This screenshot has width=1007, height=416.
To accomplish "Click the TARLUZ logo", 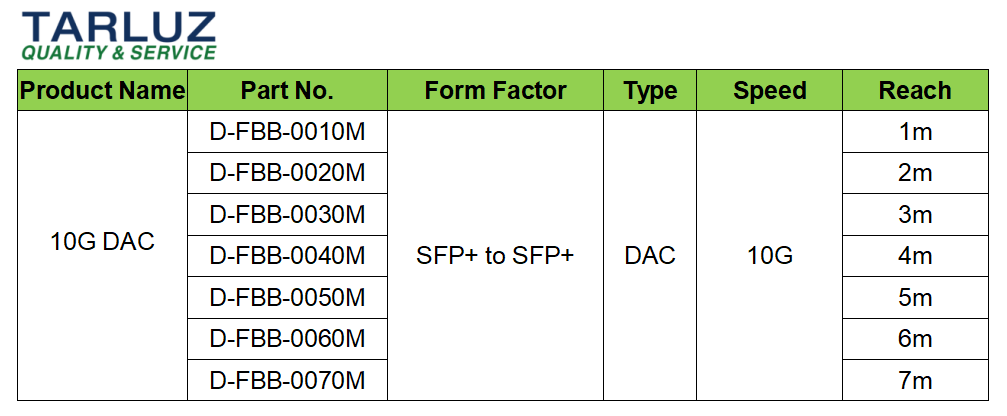I will (x=118, y=26).
